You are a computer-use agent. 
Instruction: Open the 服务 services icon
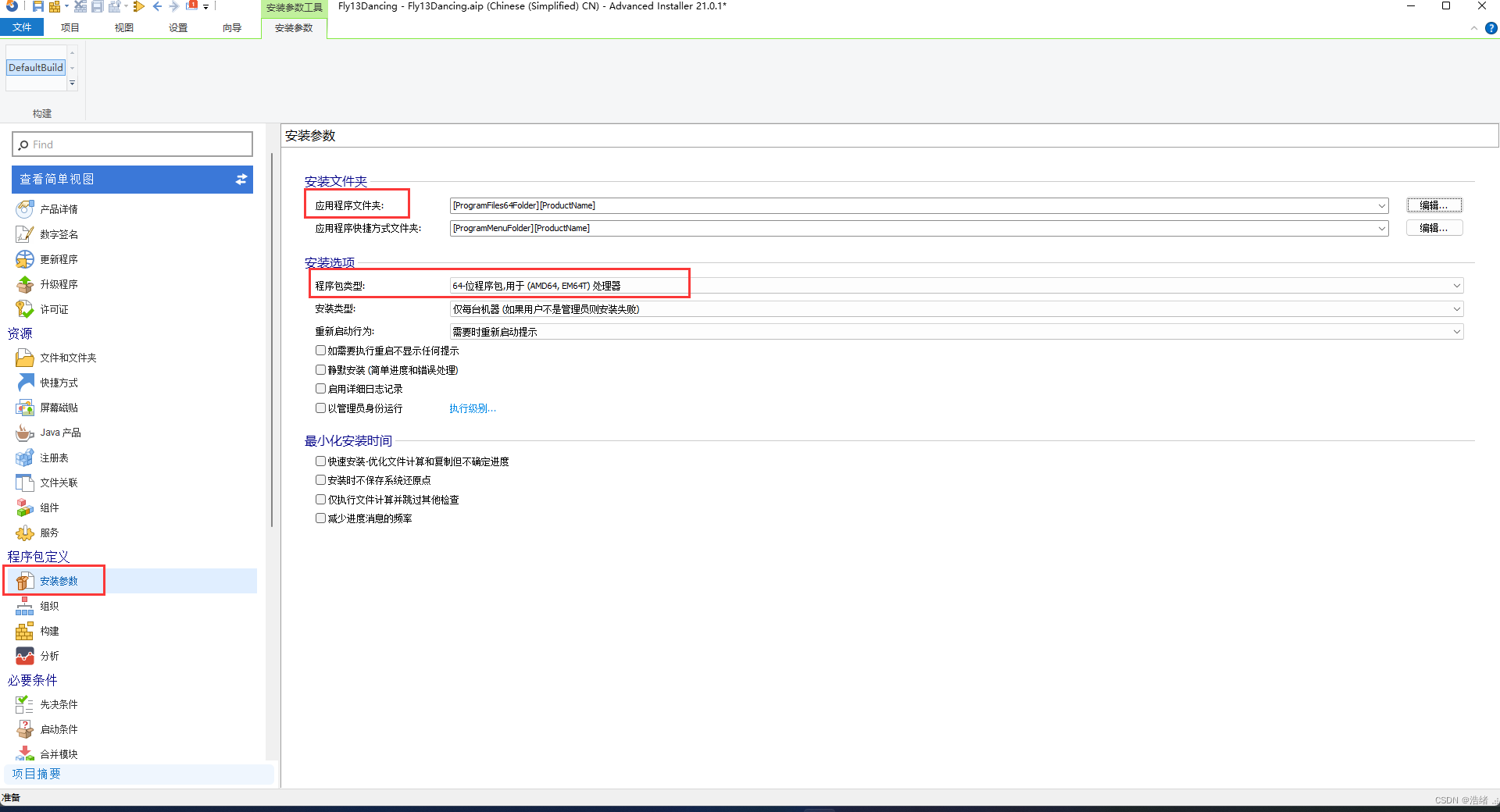click(25, 532)
